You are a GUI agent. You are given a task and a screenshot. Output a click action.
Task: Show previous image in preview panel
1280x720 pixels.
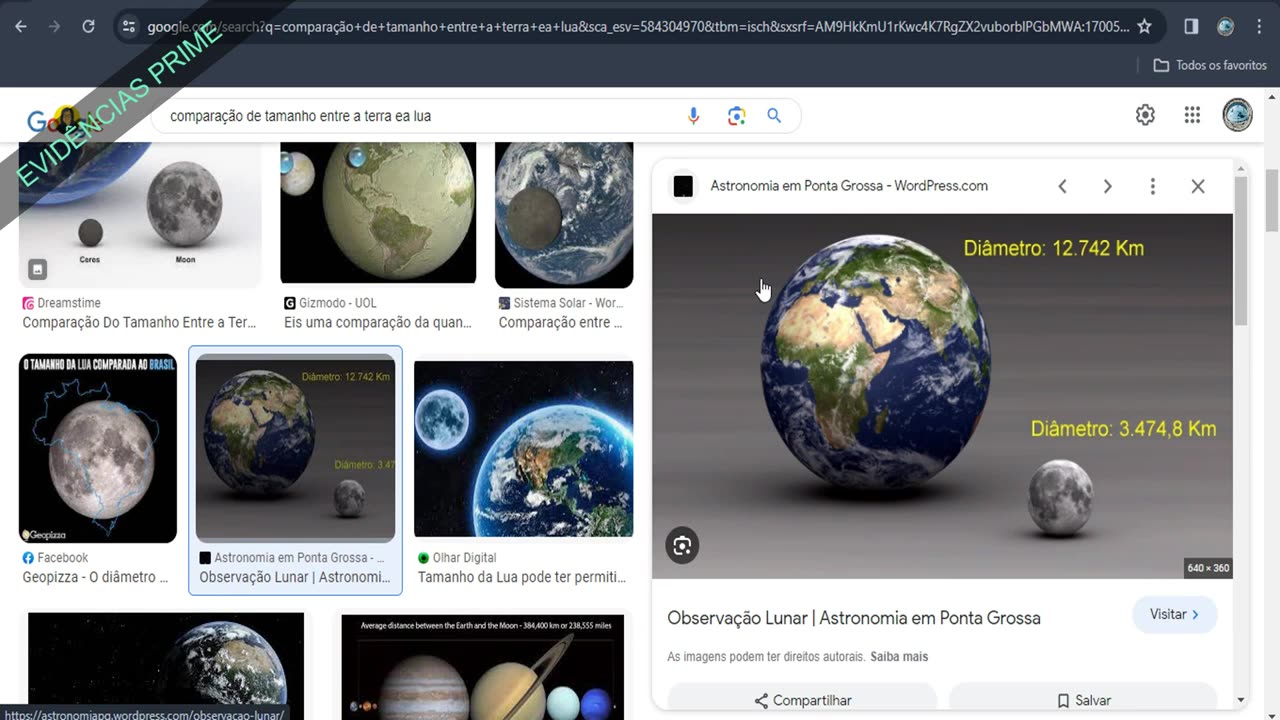tap(1062, 186)
